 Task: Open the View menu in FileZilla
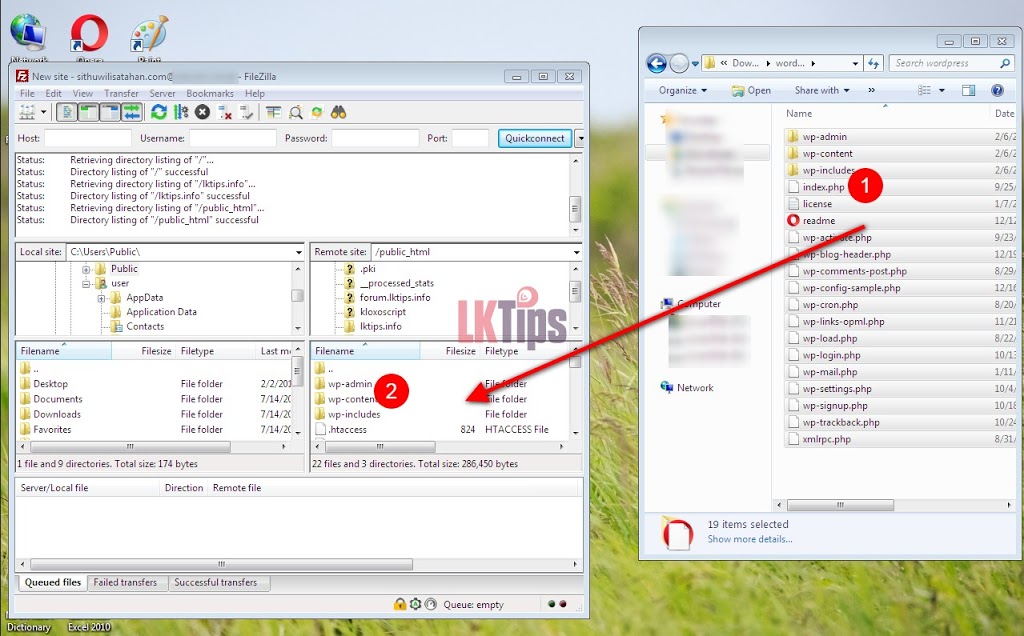click(82, 93)
